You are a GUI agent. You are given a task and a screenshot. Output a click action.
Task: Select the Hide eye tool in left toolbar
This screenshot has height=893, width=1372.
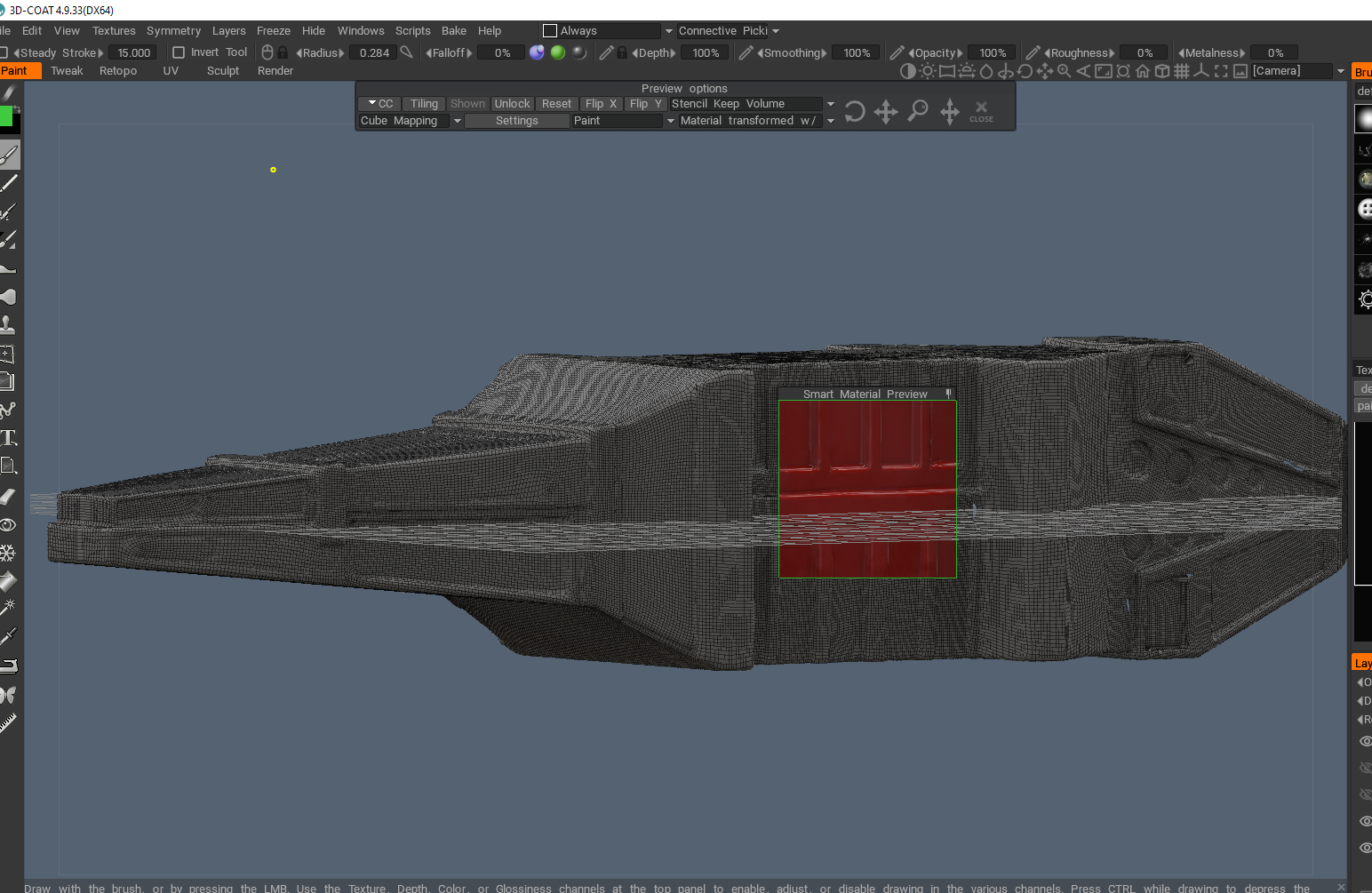pyautogui.click(x=9, y=524)
